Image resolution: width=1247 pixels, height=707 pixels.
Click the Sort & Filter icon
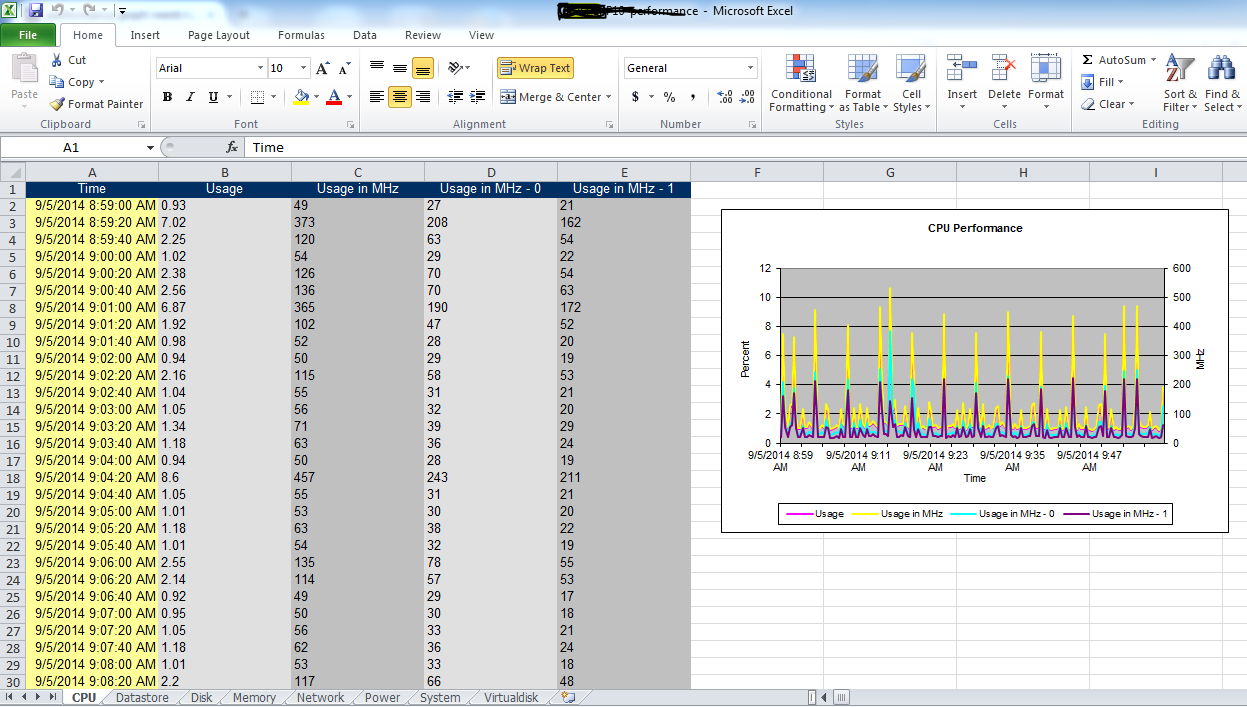1180,70
